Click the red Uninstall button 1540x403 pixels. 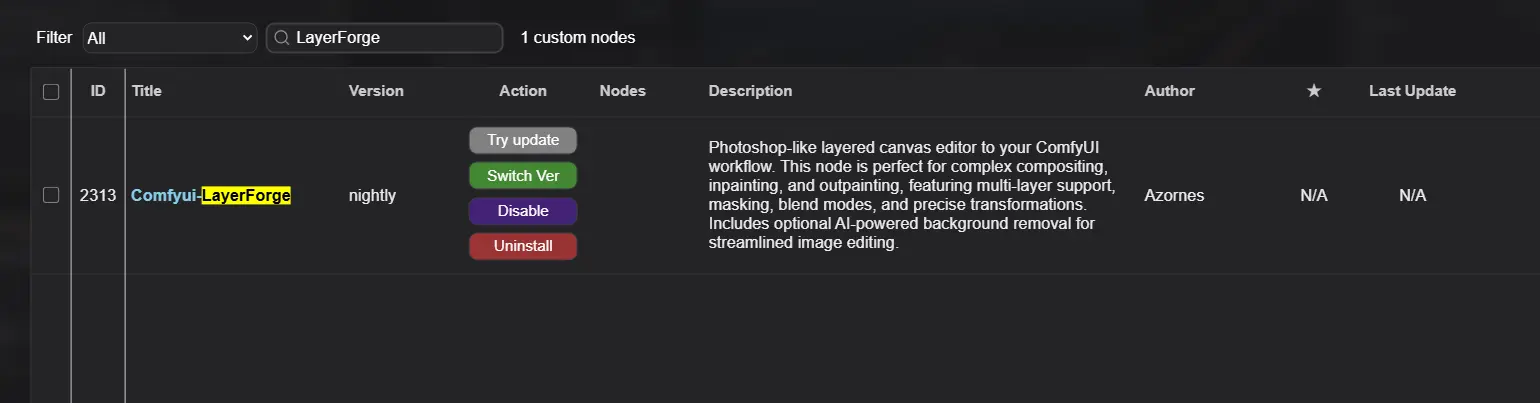click(523, 246)
